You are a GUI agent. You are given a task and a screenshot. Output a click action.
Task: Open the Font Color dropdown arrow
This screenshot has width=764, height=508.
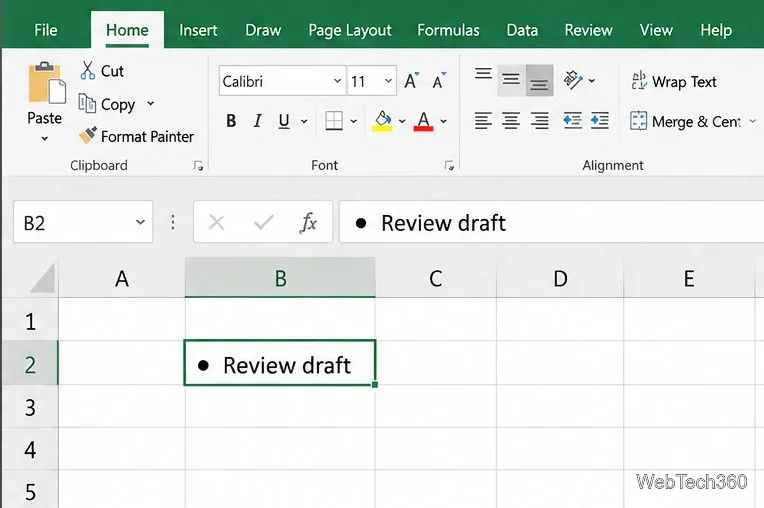tap(443, 121)
